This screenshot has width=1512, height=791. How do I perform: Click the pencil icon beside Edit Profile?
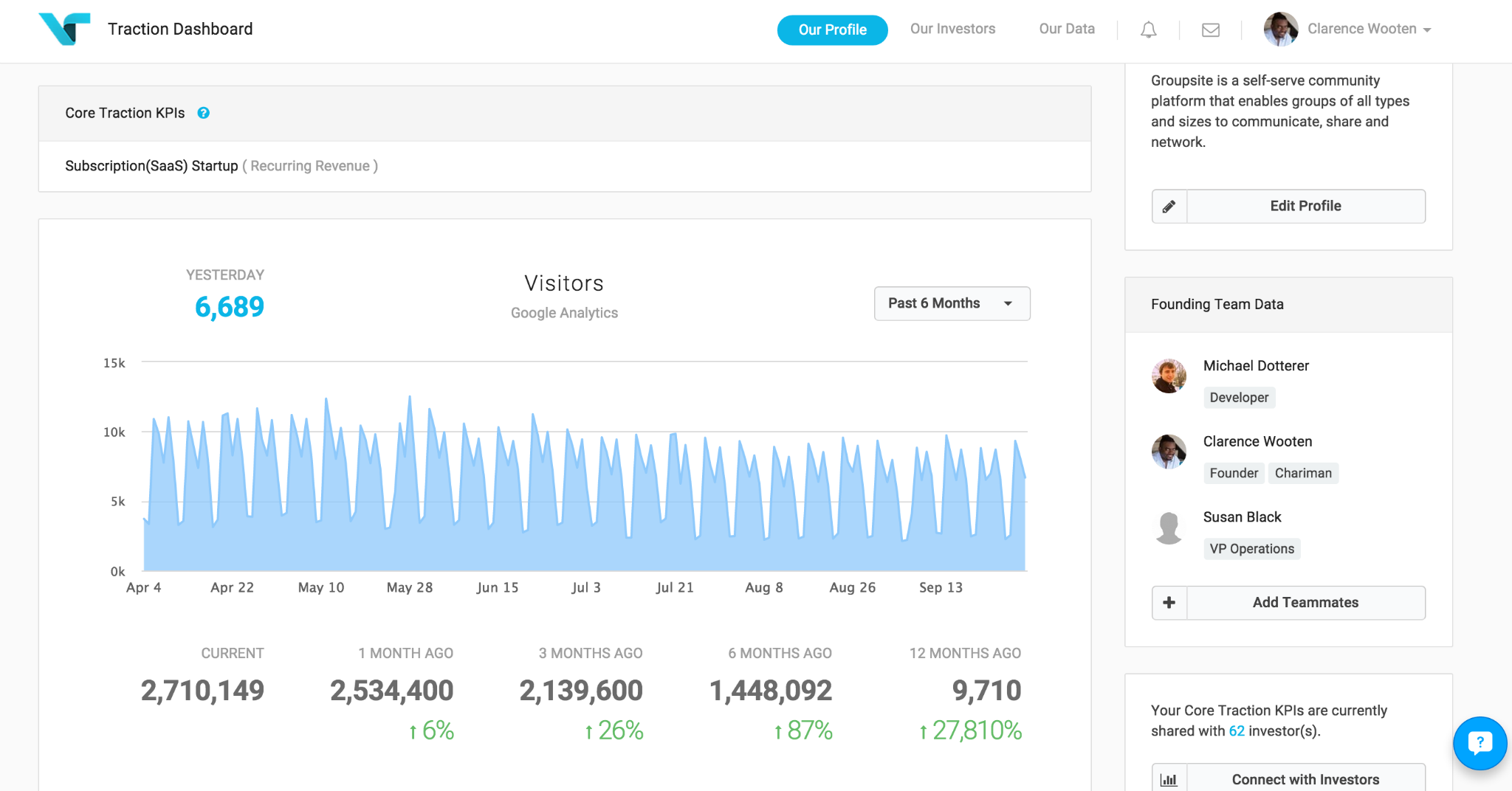coord(1169,207)
